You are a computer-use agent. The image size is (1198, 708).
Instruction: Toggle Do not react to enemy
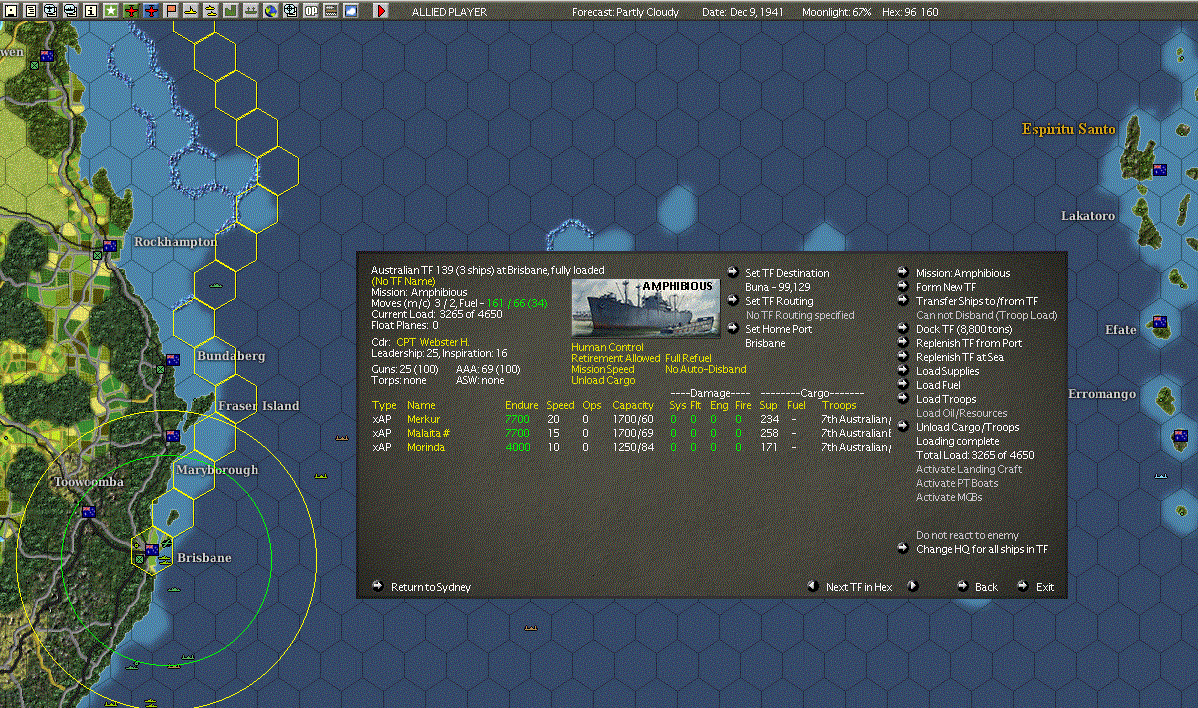coord(967,535)
